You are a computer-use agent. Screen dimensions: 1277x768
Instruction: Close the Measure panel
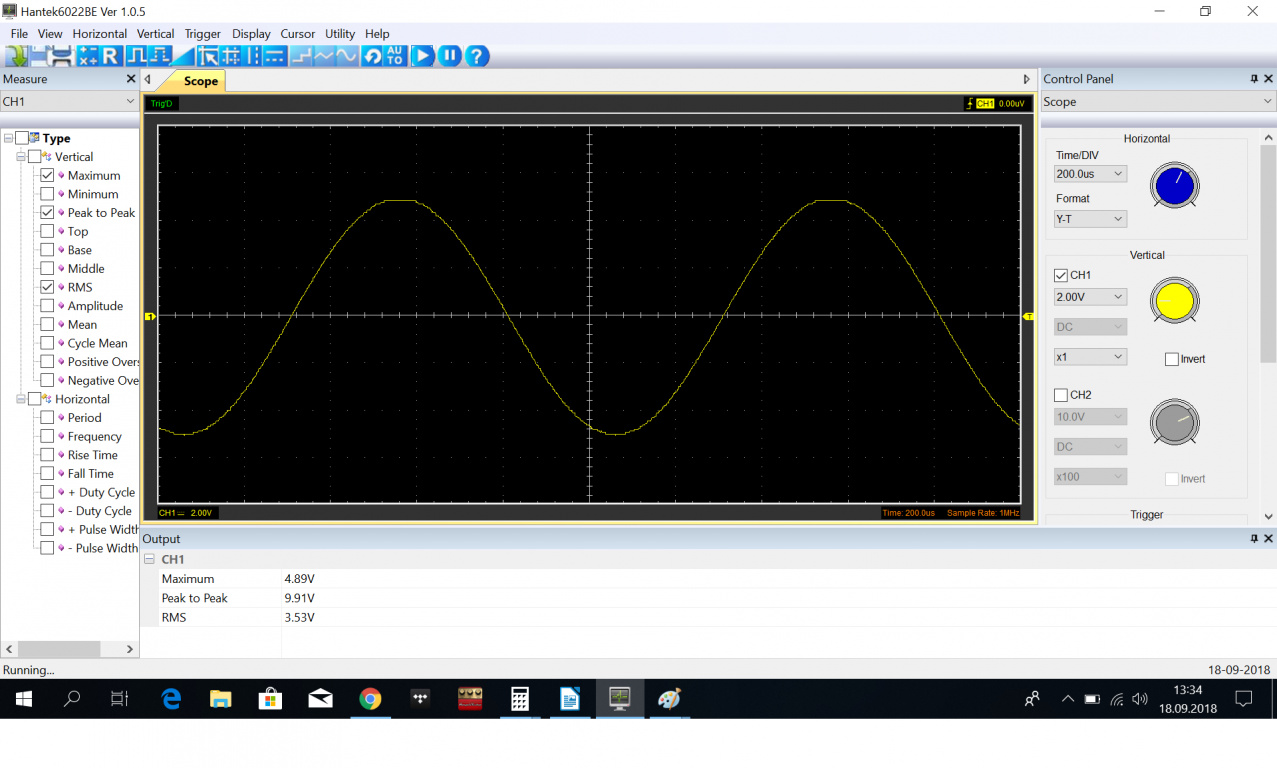[x=130, y=79]
